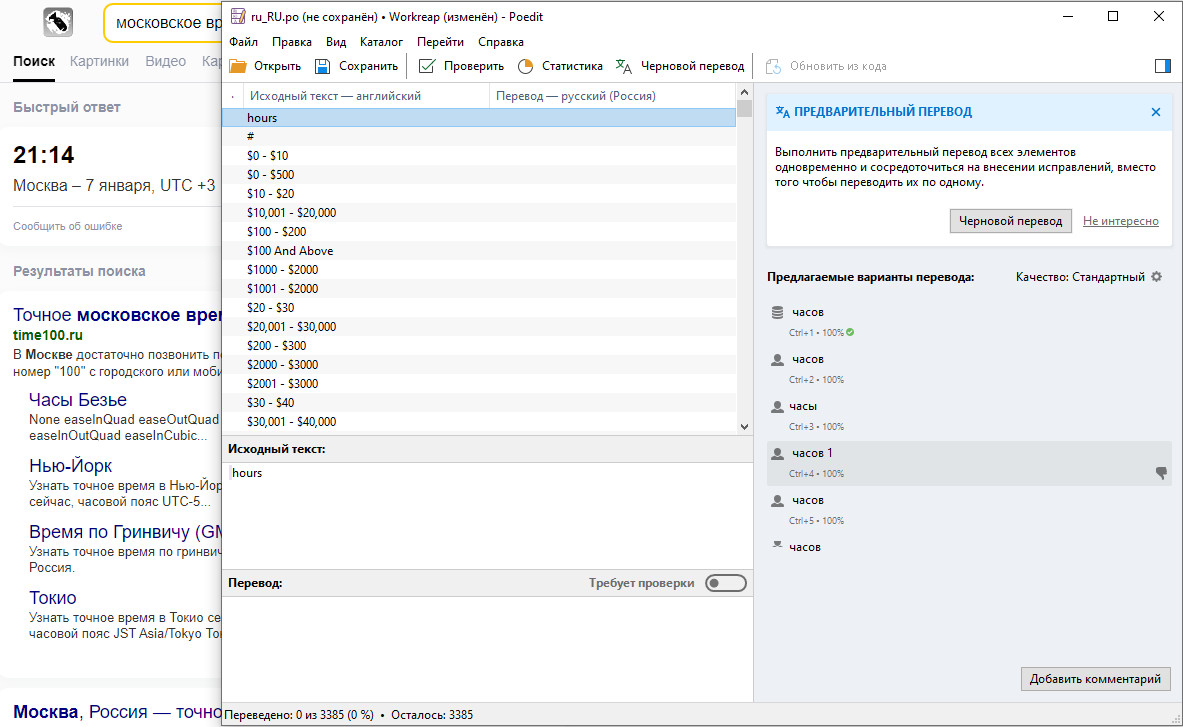Toggle the sidebar panel icon
The image size is (1183, 727).
1162,66
